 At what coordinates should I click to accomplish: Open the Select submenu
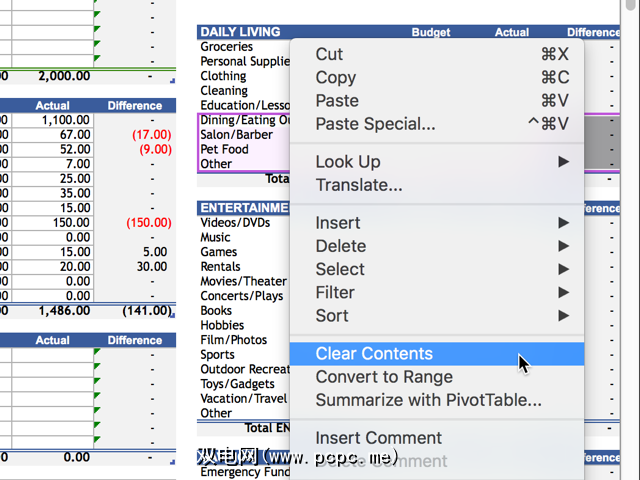pos(437,269)
